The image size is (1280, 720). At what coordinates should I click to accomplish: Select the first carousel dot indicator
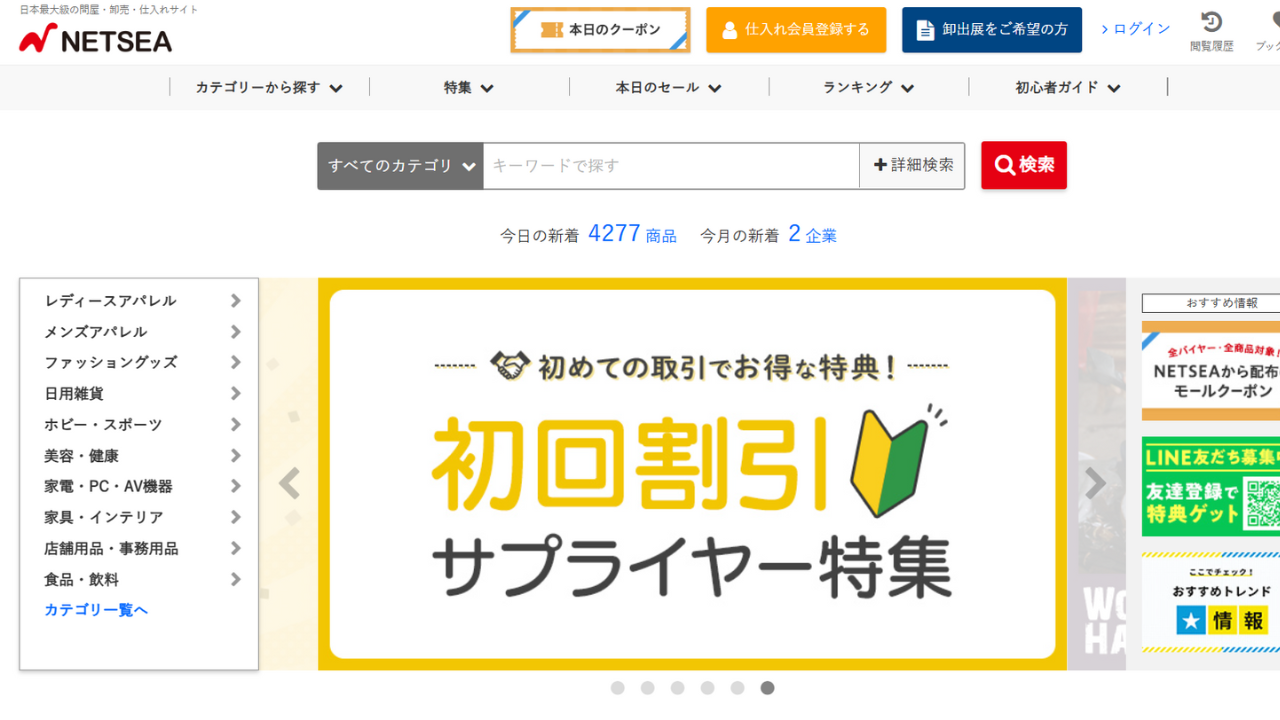617,688
